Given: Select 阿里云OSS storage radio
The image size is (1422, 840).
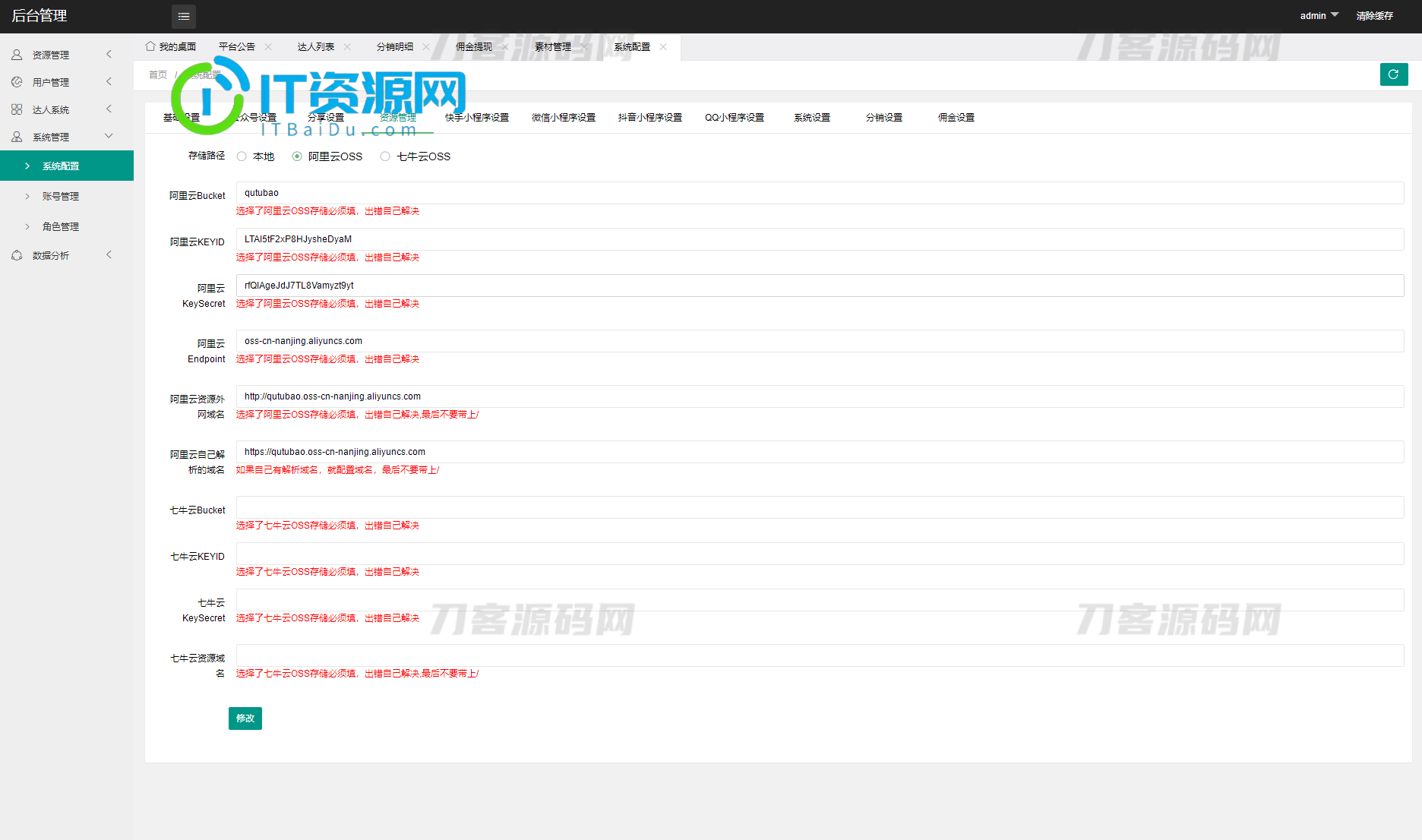Looking at the screenshot, I should 297,156.
